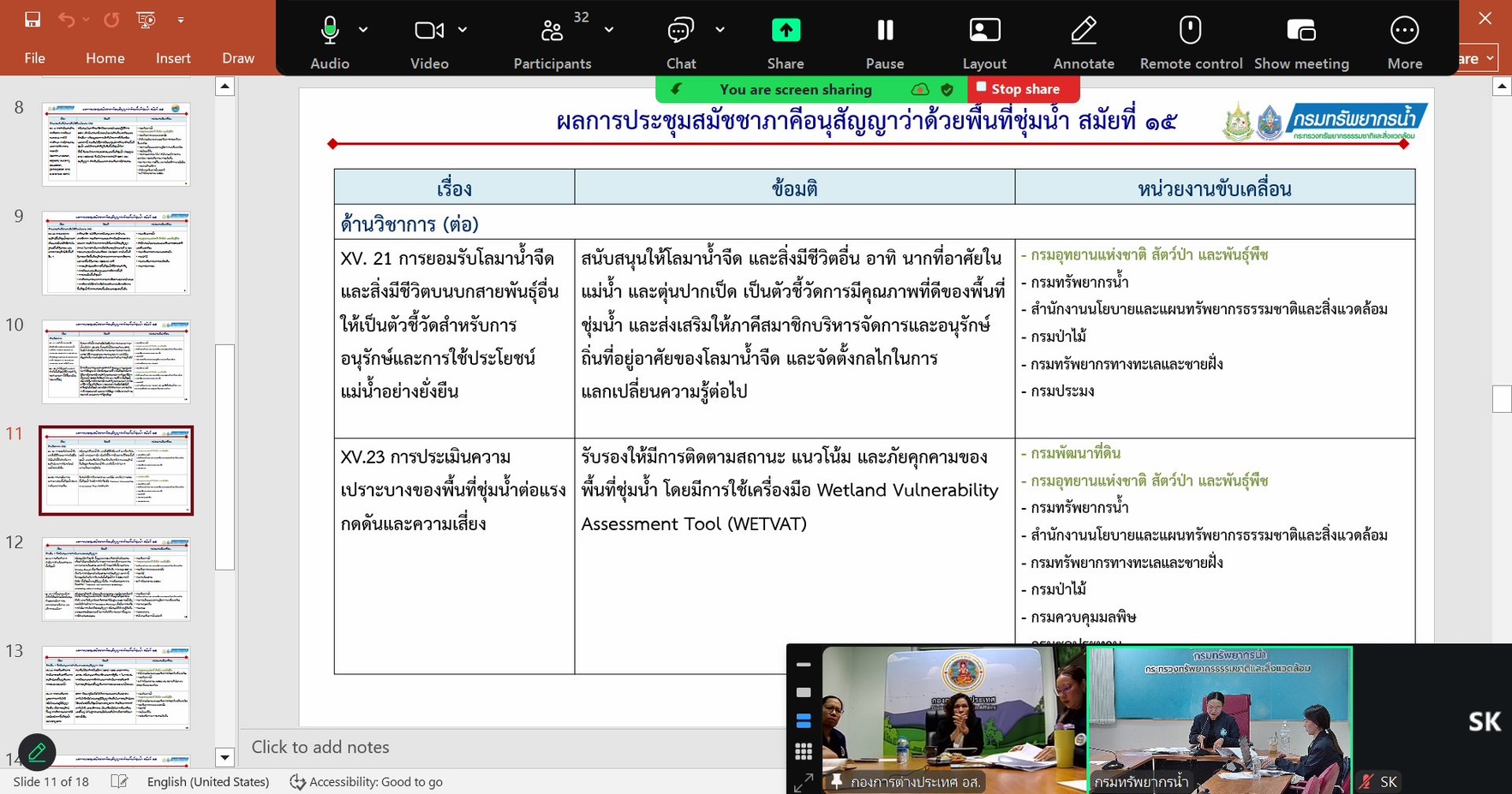Select the กรมทรัพยากรน้ำ participant video tile

[1220, 719]
